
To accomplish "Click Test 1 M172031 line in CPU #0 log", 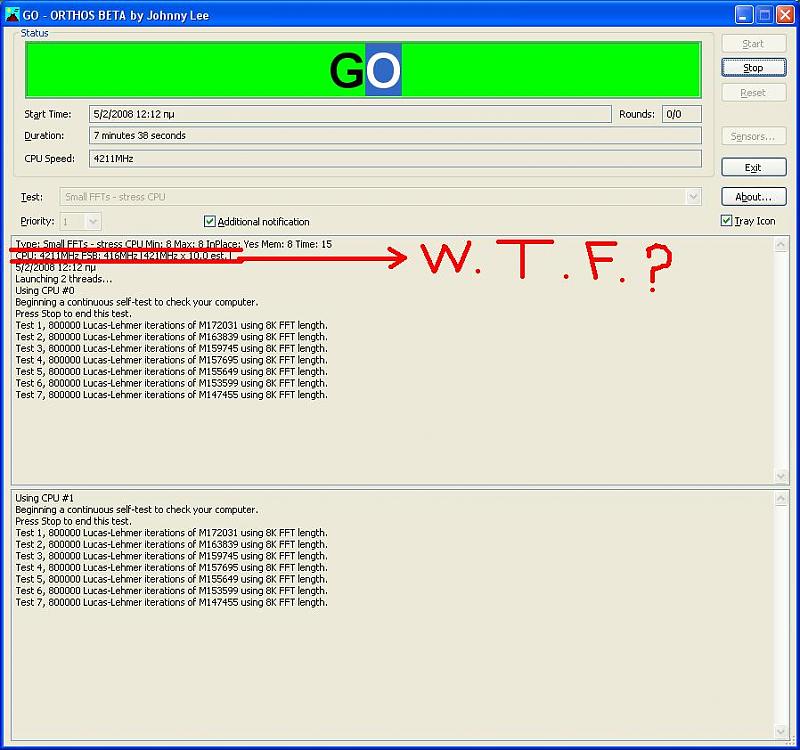I will [x=171, y=326].
